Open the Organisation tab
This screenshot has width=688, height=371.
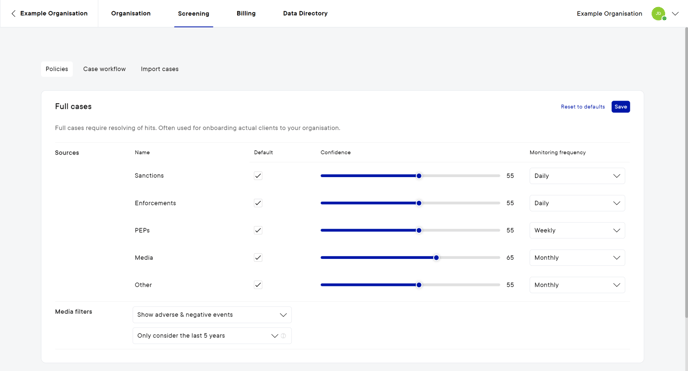point(131,14)
